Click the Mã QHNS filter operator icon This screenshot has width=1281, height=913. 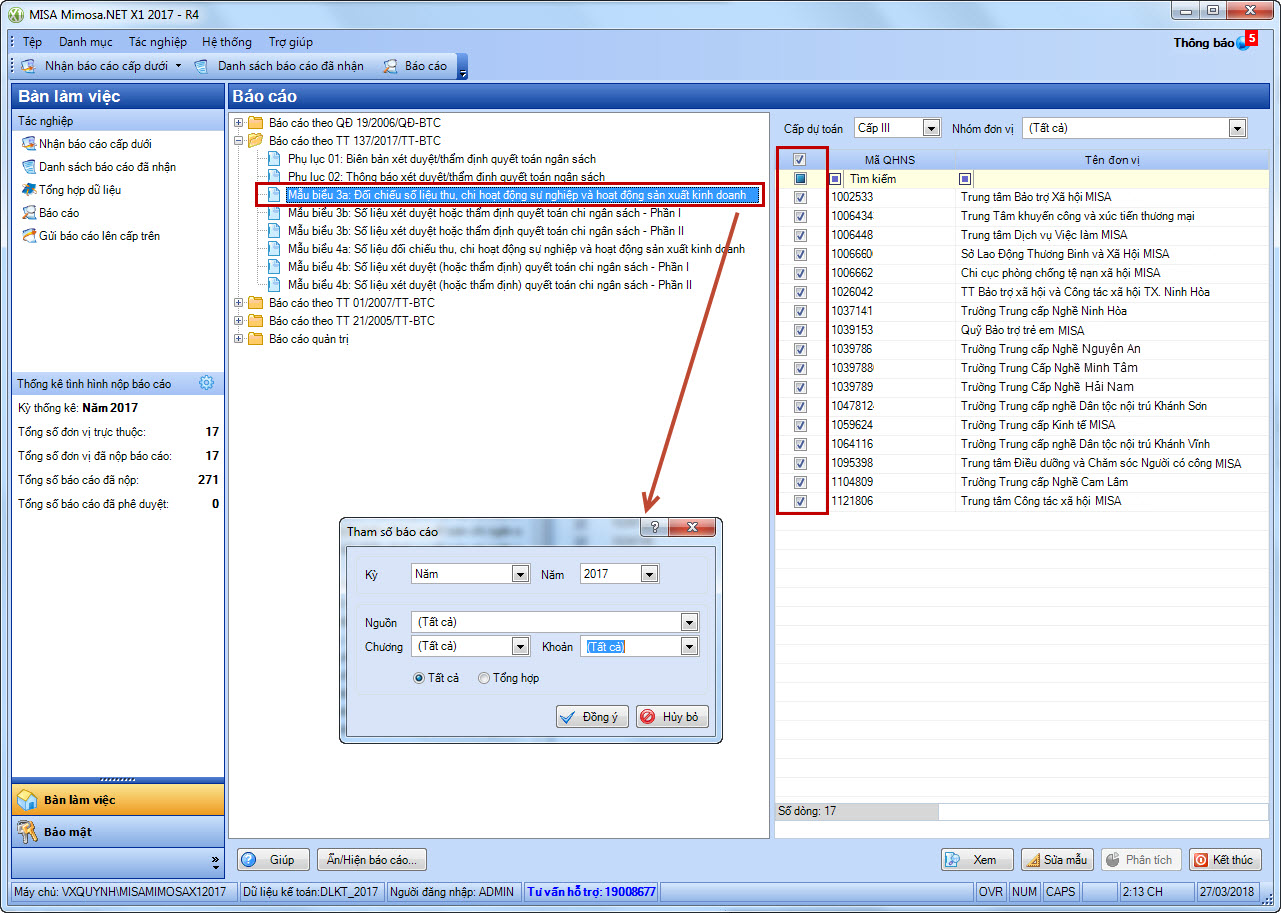pos(836,178)
